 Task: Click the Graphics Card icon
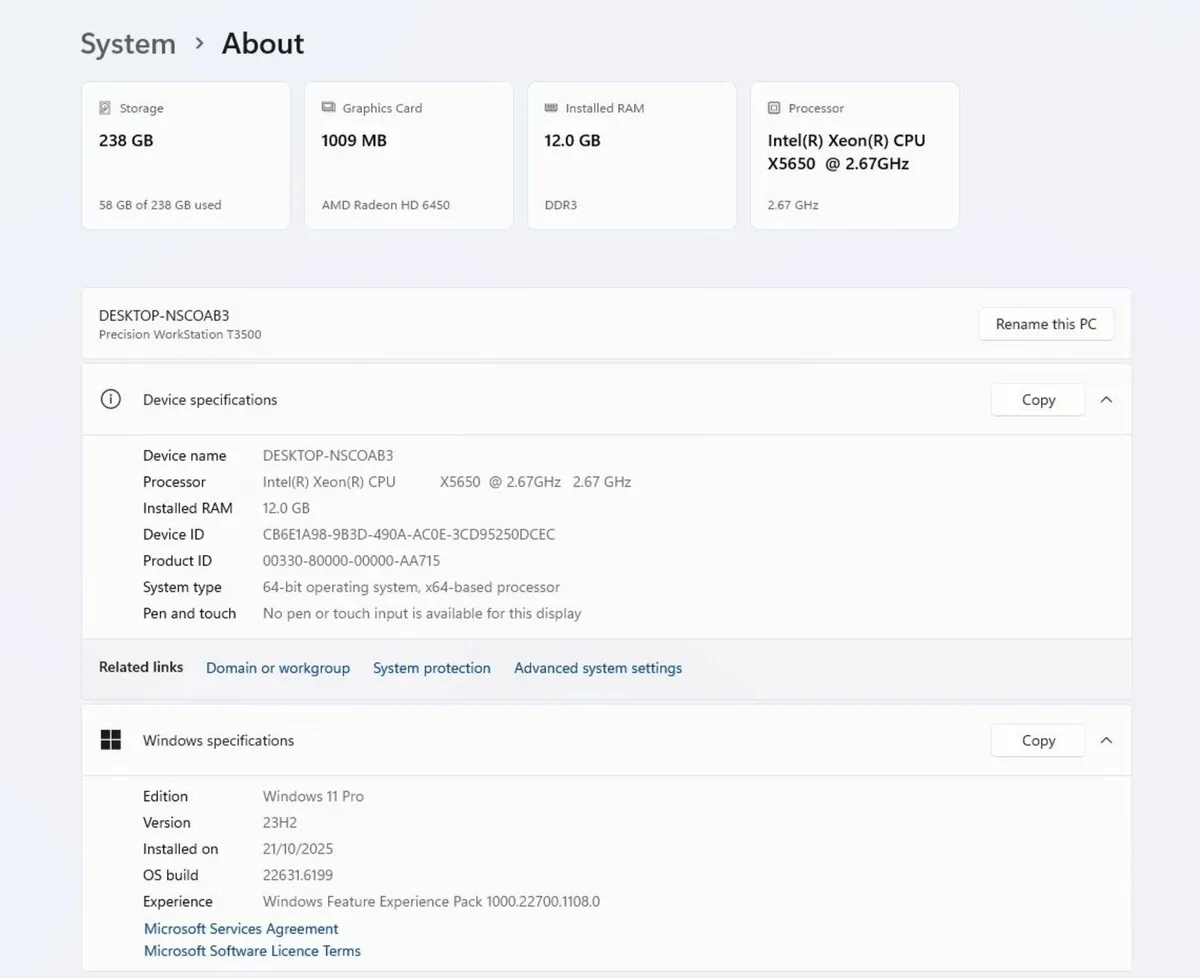tap(328, 108)
